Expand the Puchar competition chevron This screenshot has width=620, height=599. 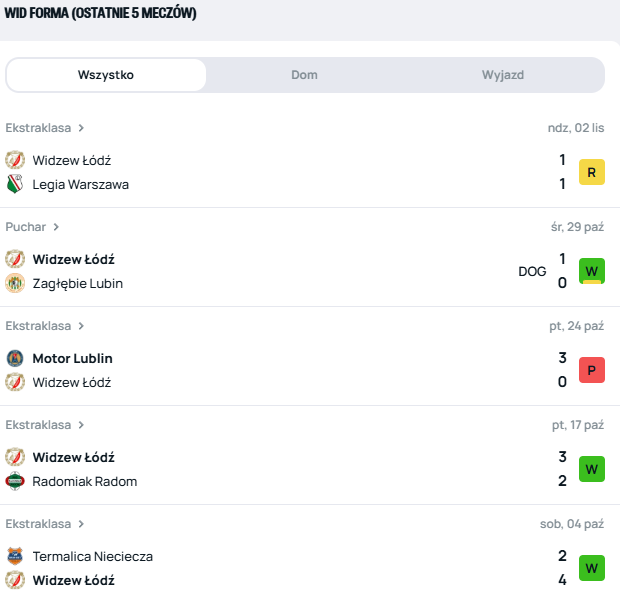[x=57, y=227]
